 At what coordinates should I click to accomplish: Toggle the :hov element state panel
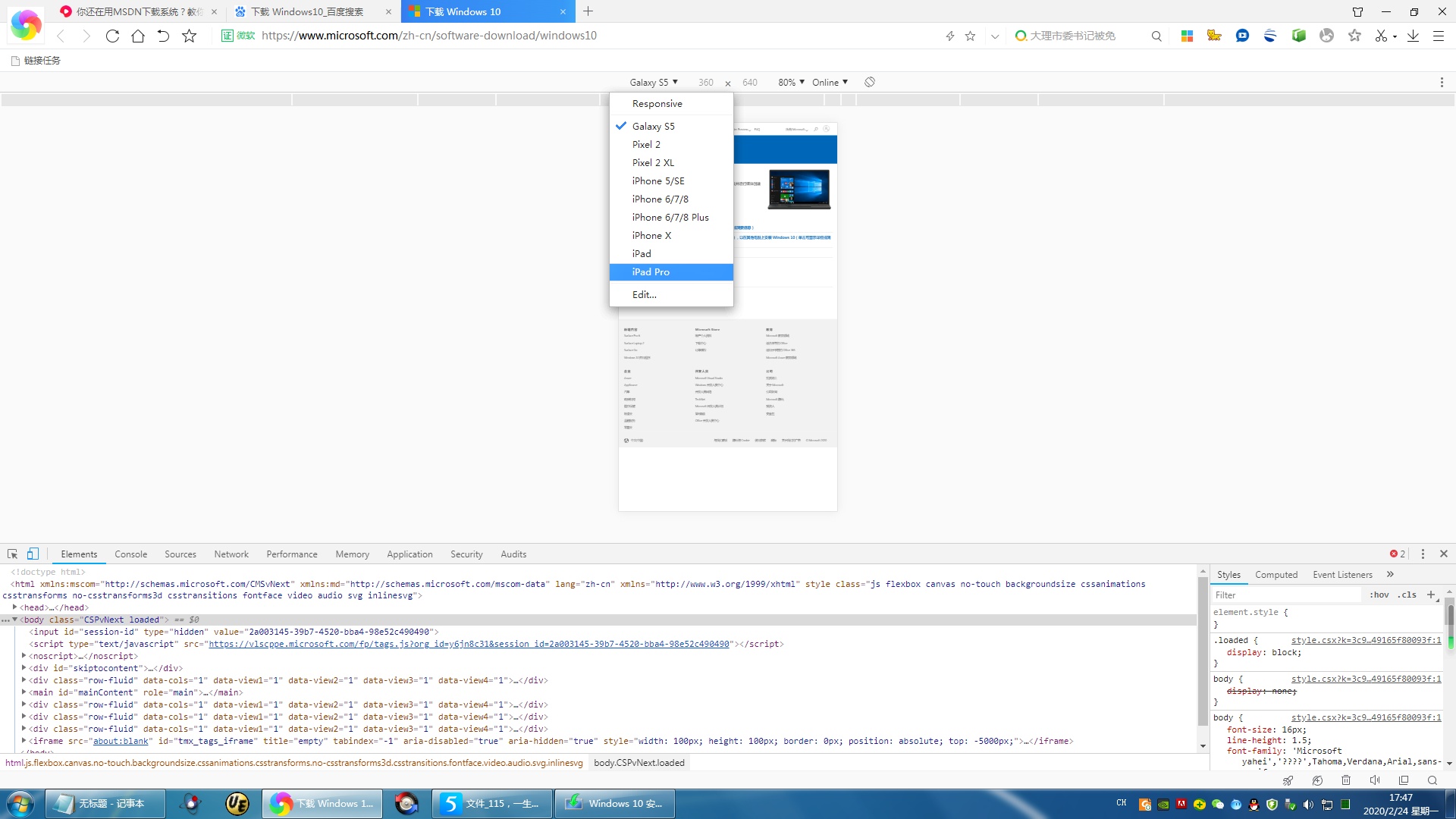click(x=1379, y=595)
